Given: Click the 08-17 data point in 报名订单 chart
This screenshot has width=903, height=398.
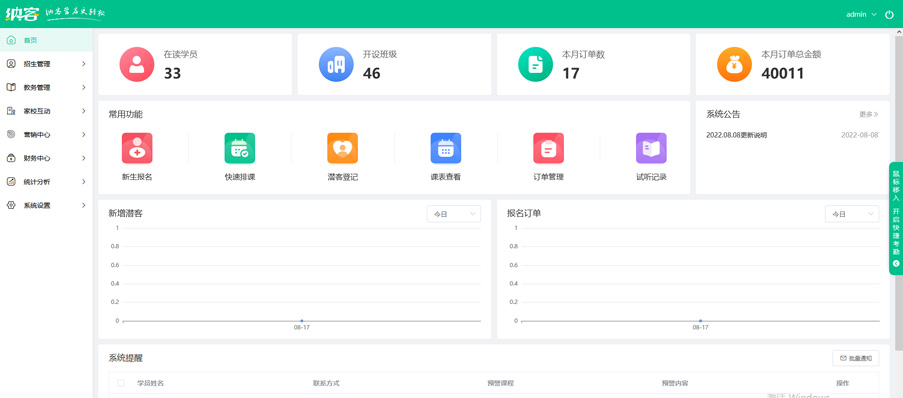Looking at the screenshot, I should (x=700, y=320).
